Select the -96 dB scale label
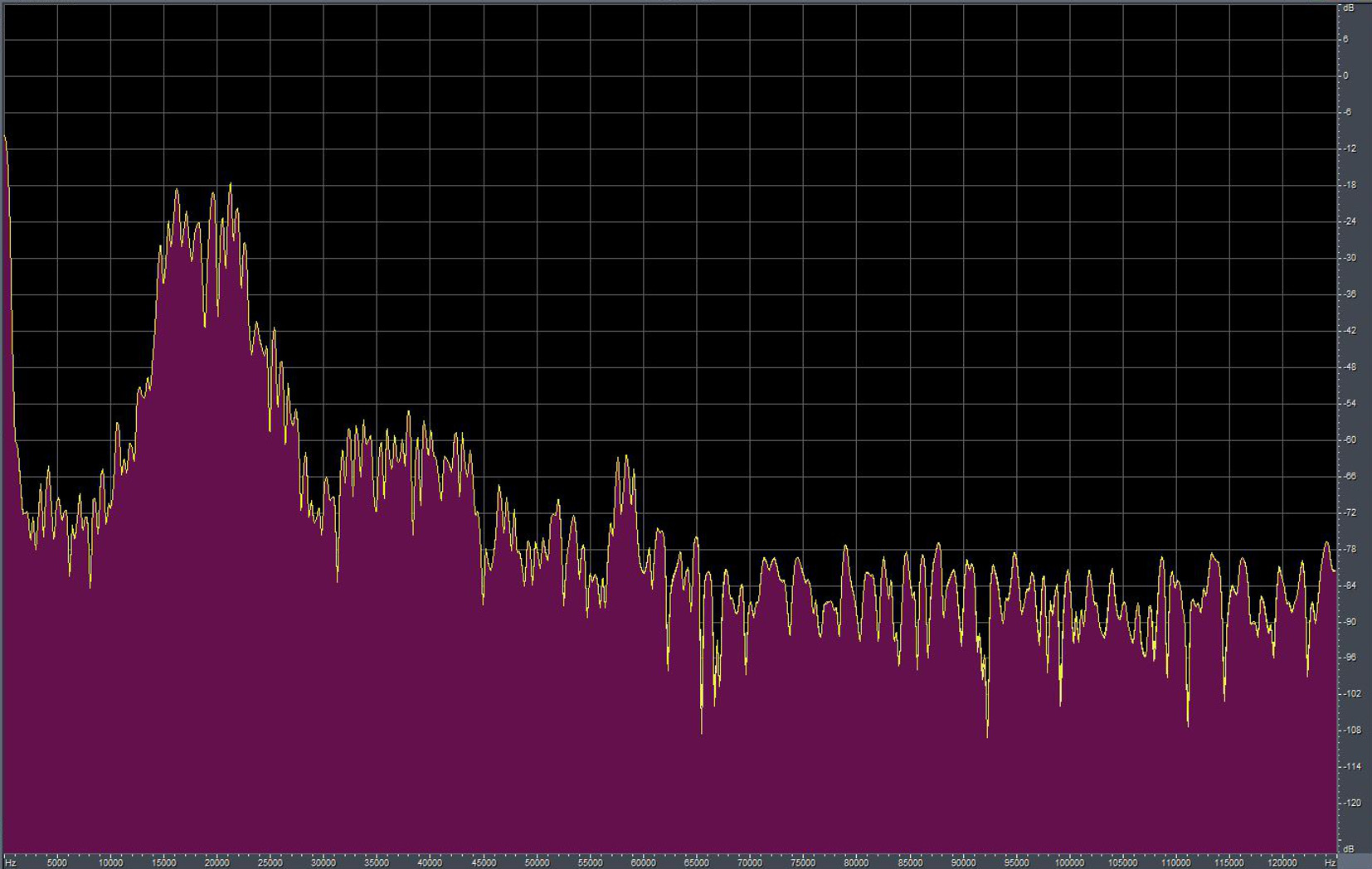Viewport: 1372px width, 869px height. coord(1349,657)
